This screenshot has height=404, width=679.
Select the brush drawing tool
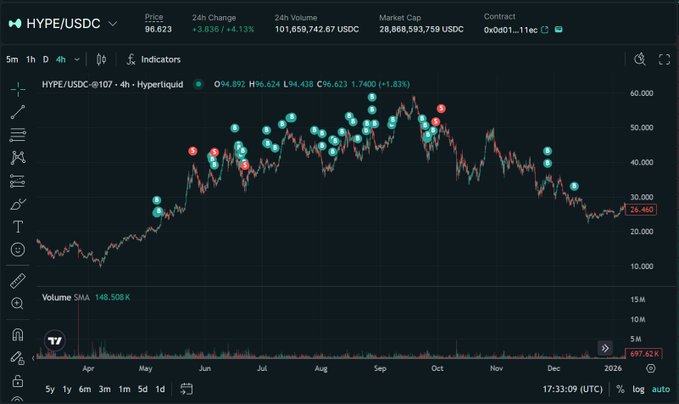click(x=18, y=204)
